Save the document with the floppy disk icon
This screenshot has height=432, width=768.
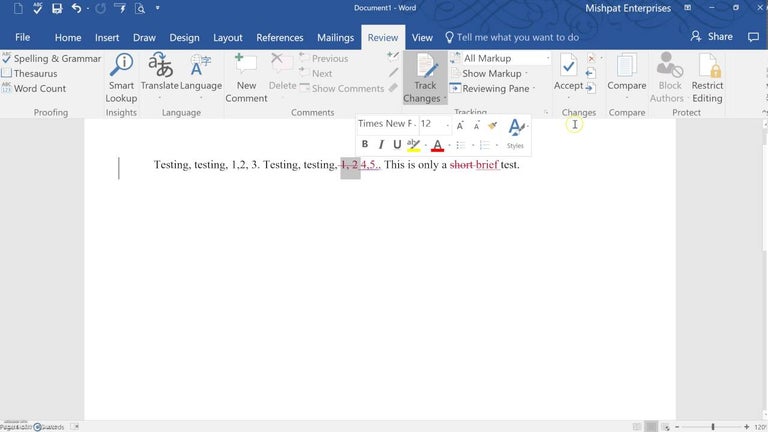[57, 8]
